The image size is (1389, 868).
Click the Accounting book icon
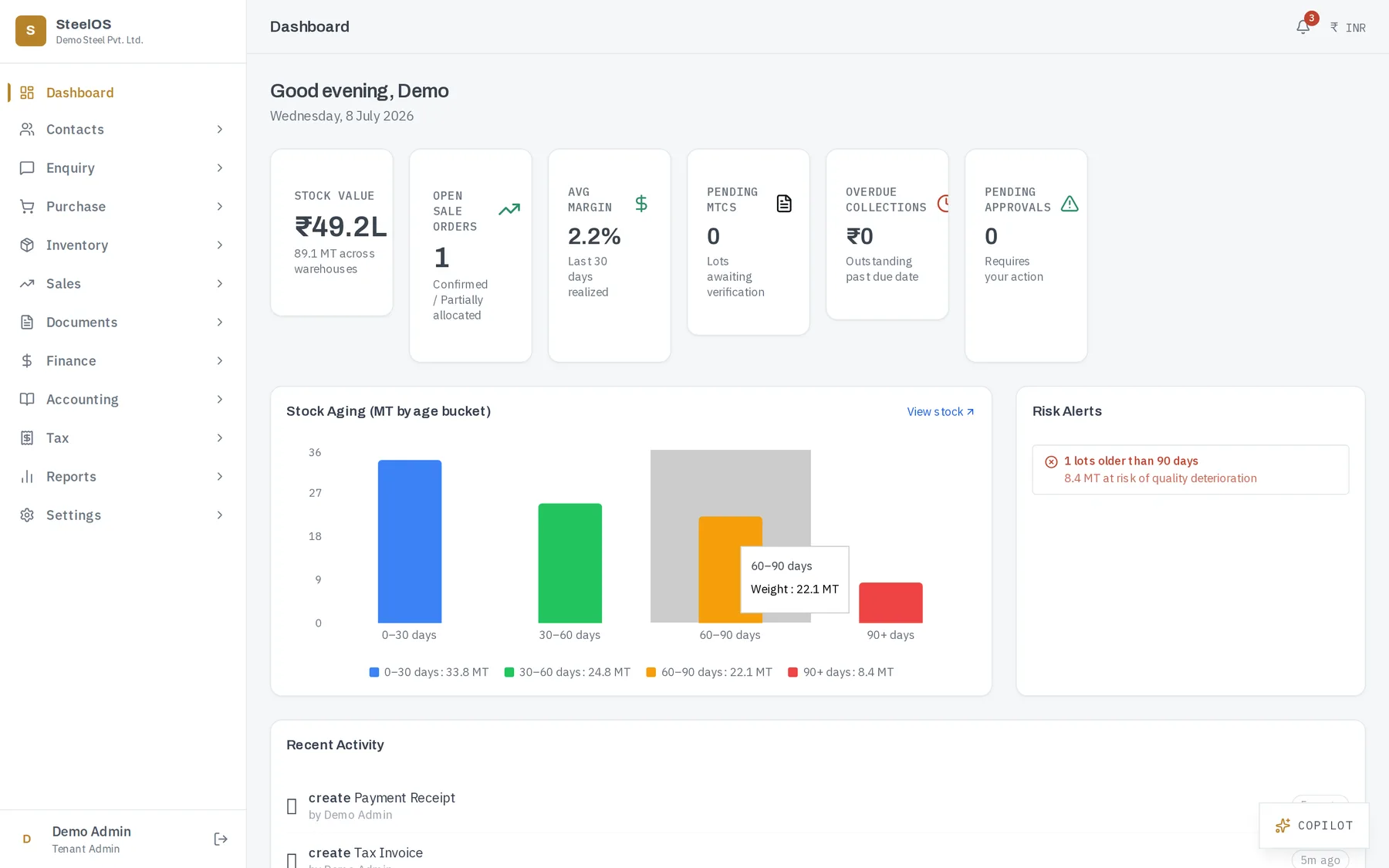point(27,400)
